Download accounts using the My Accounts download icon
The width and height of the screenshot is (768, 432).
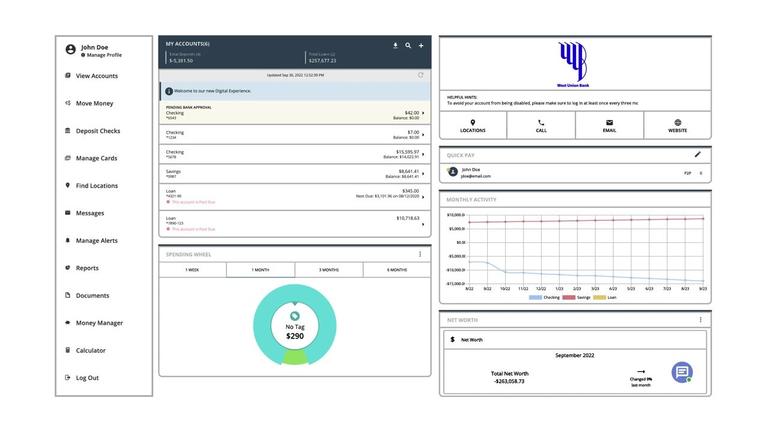tap(395, 46)
